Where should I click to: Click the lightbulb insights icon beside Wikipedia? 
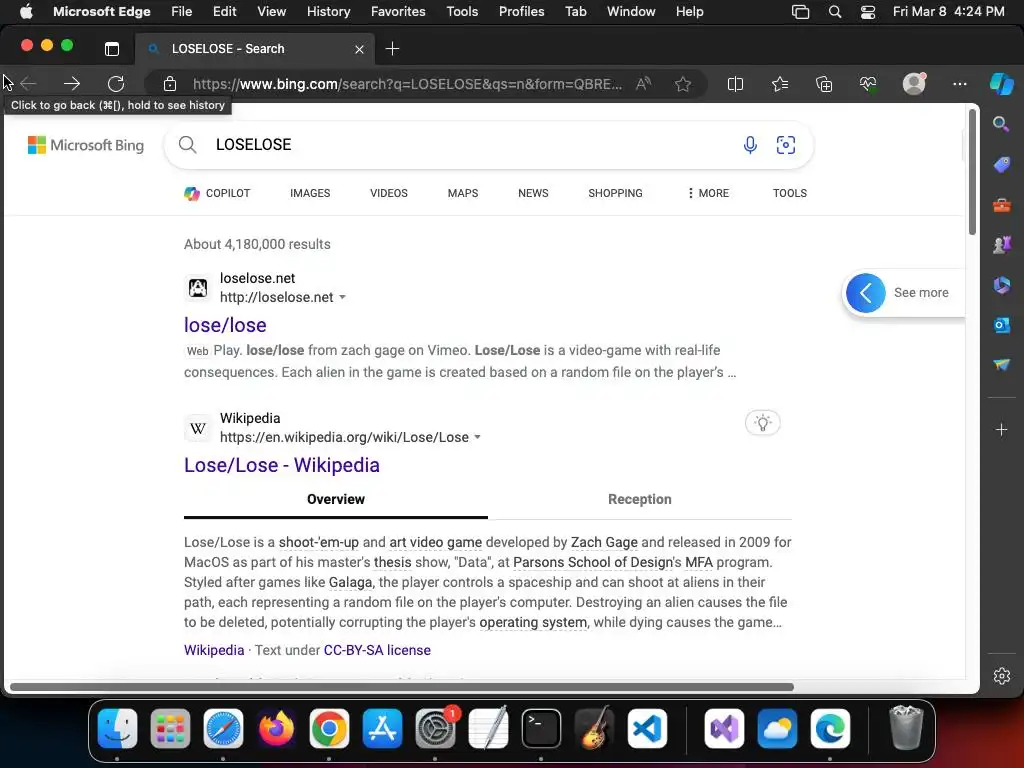[x=763, y=423]
